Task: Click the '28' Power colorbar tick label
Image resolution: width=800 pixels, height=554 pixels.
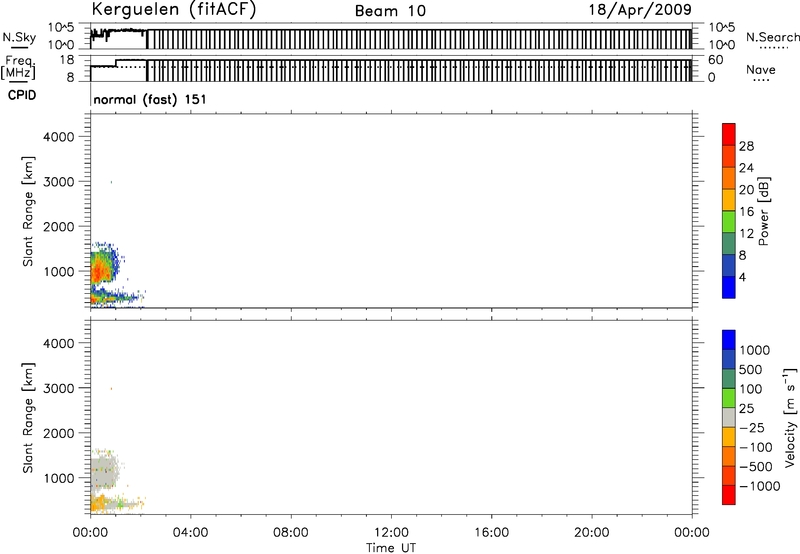Action: coord(746,146)
